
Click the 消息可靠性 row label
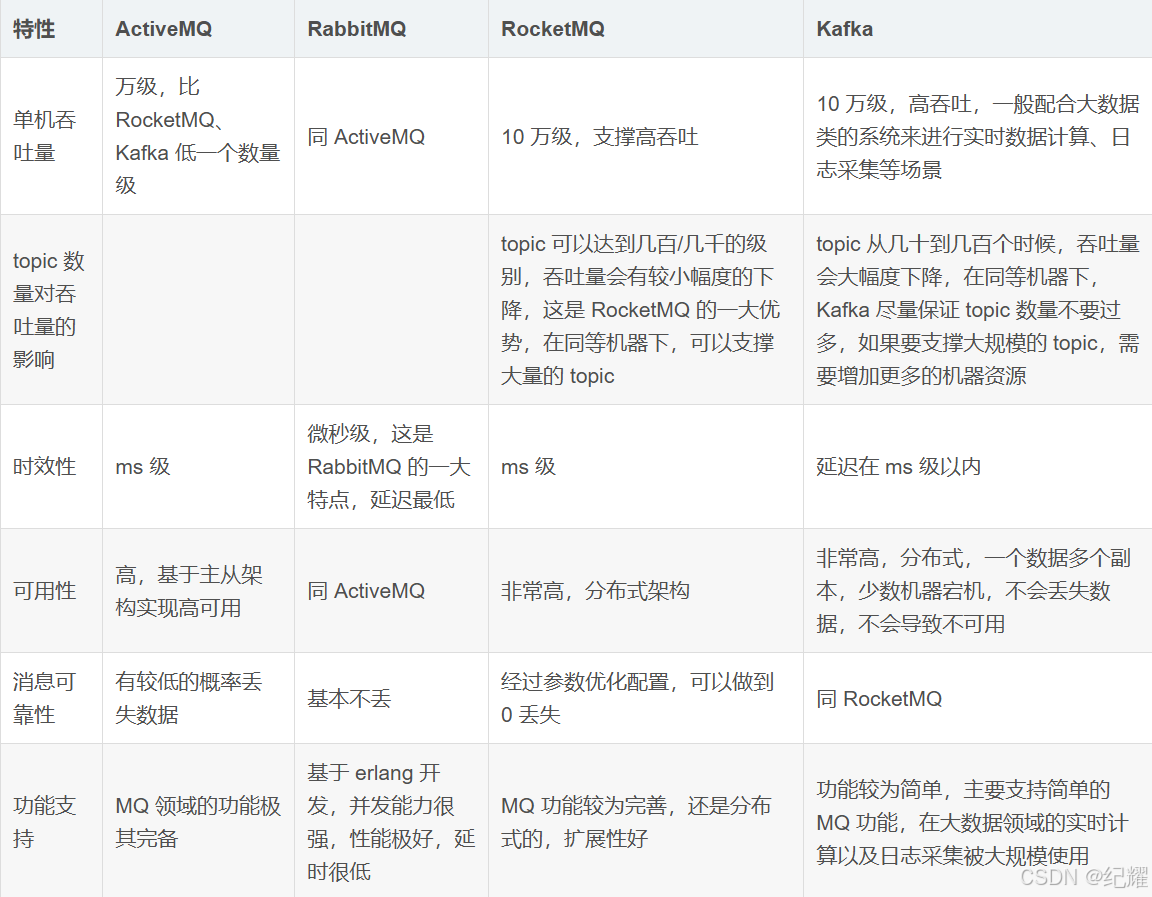(x=42, y=698)
